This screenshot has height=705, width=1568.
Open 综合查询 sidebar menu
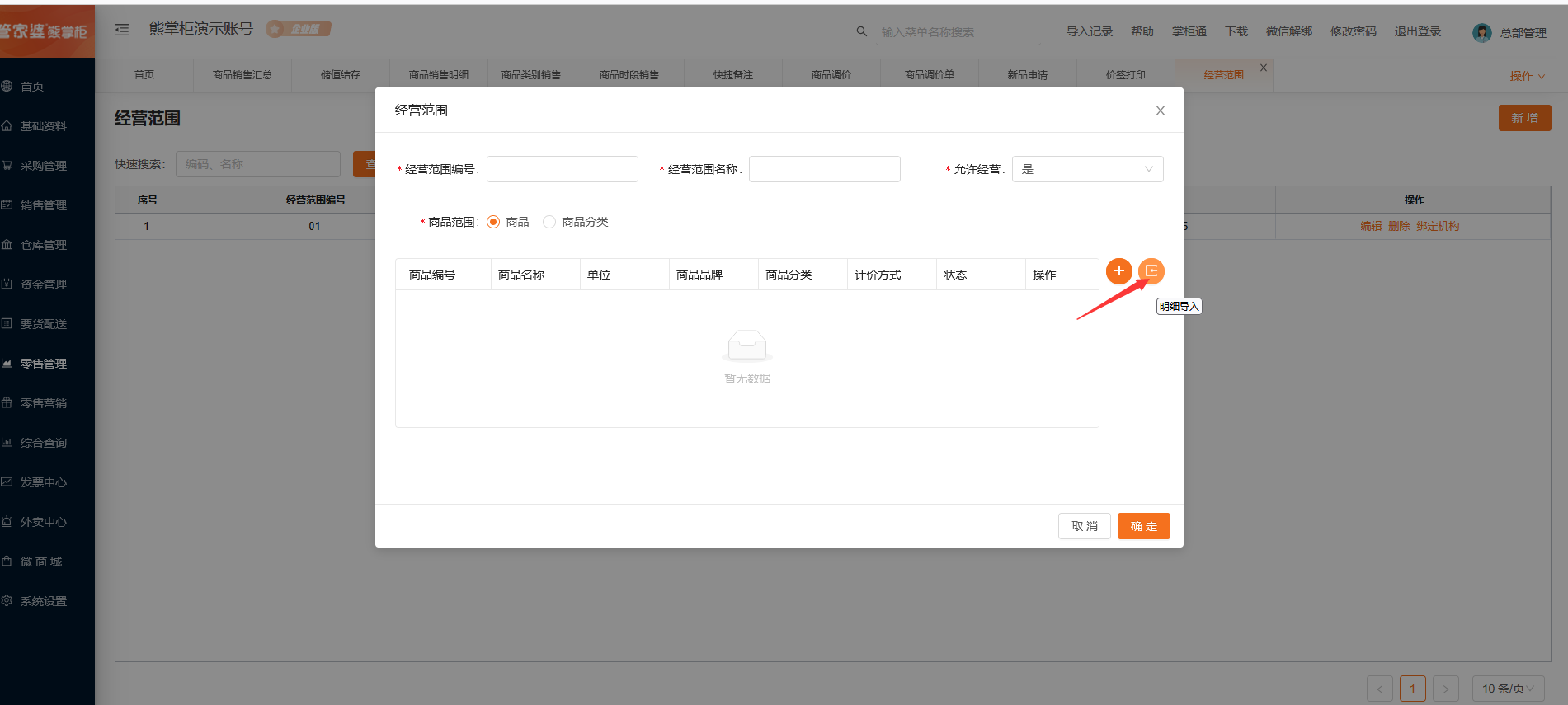43,443
